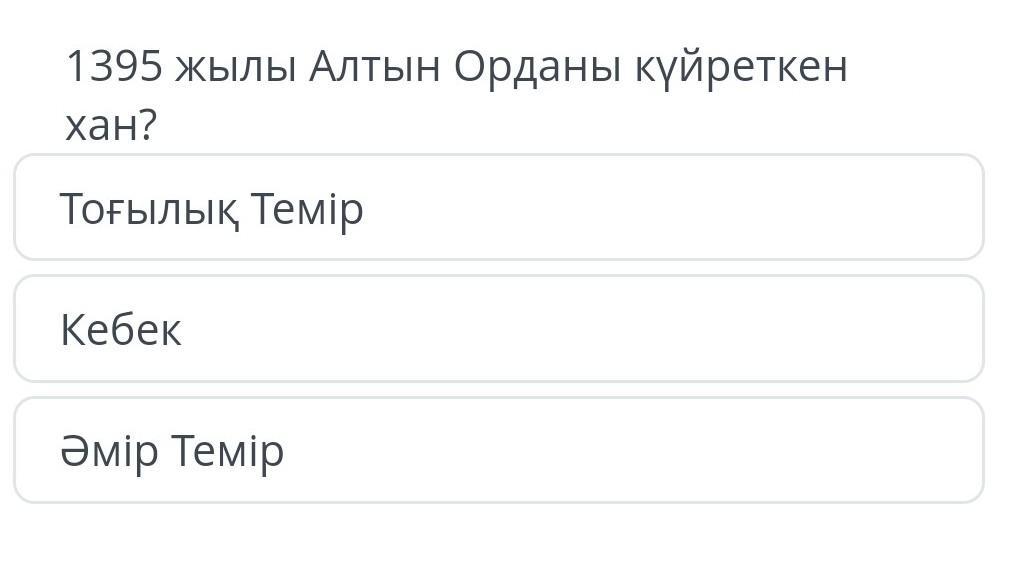
Task: Pick Тоғылық Темір as the khan
Action: point(499,207)
